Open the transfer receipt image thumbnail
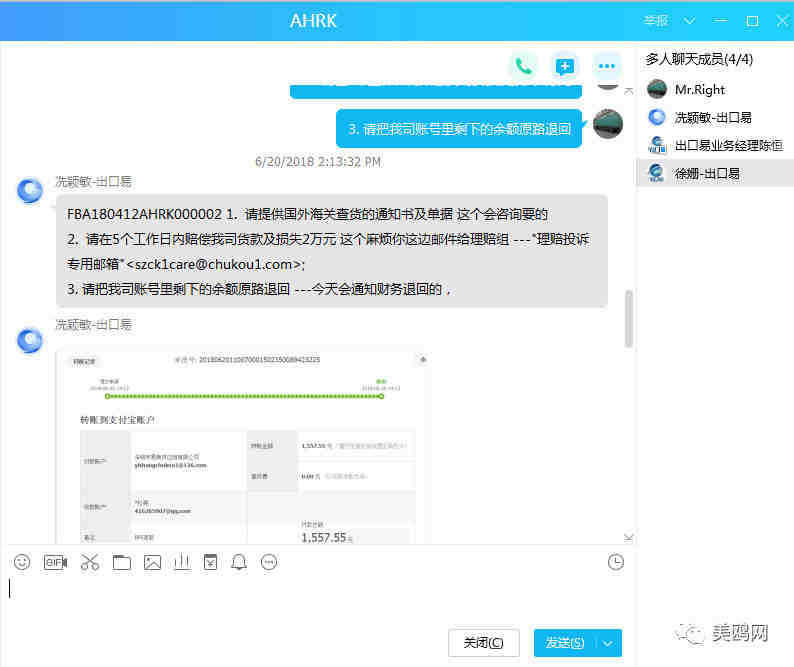Viewport: 794px width, 667px height. (242, 446)
